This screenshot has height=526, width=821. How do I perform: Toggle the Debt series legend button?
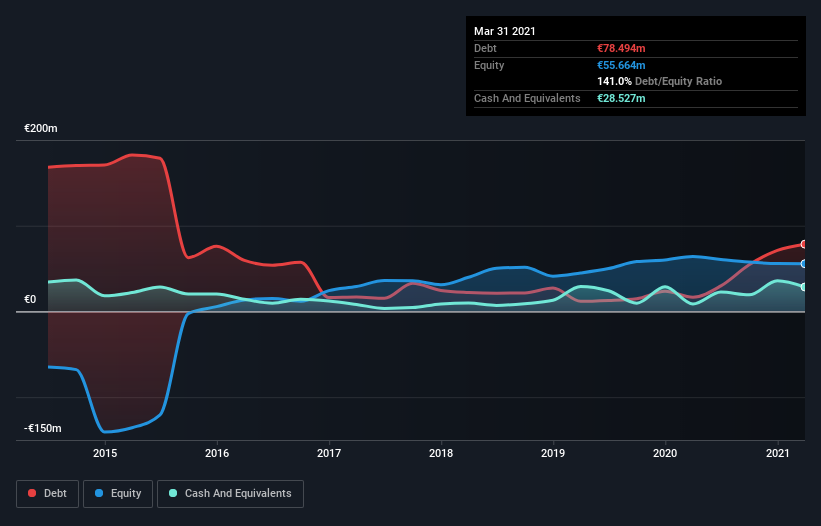click(x=47, y=494)
